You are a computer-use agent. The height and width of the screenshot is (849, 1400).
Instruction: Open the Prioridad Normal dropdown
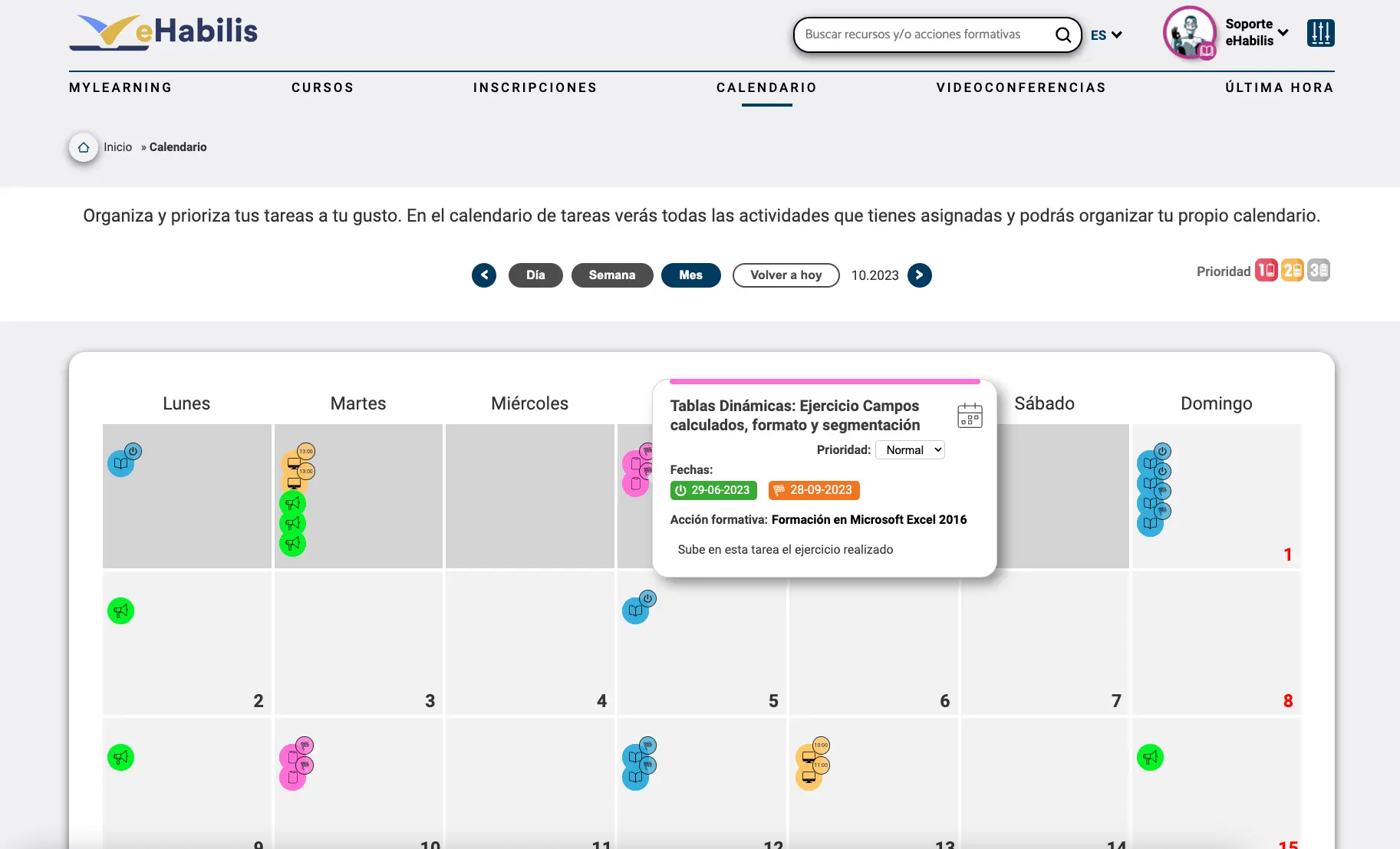click(910, 450)
